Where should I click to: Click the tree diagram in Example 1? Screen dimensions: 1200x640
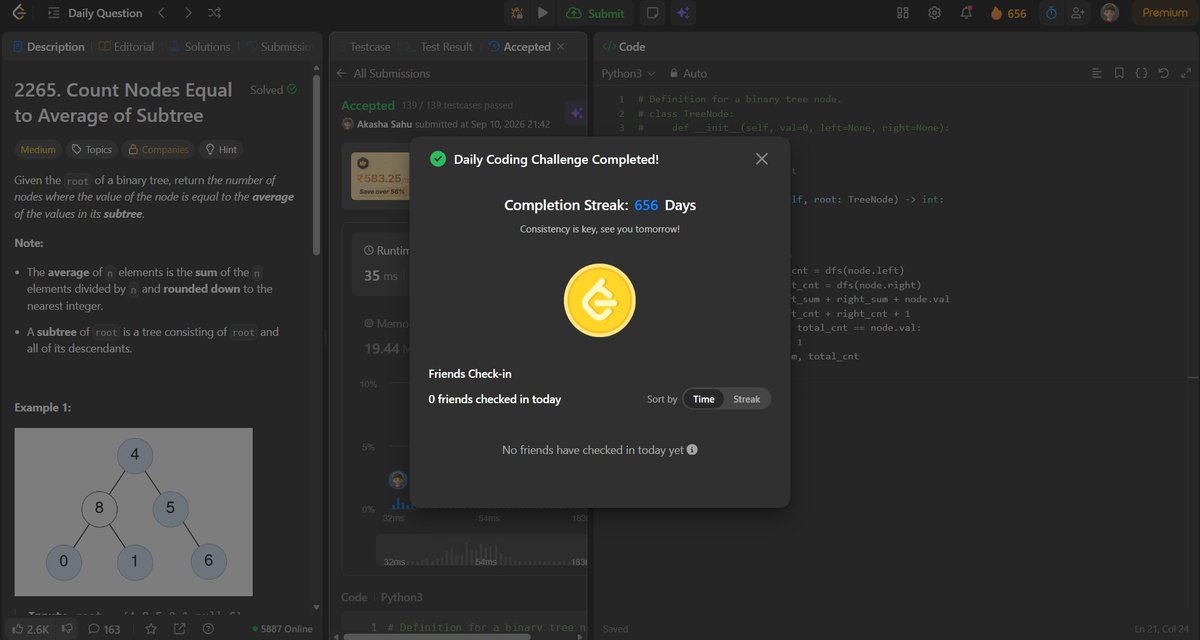click(133, 512)
